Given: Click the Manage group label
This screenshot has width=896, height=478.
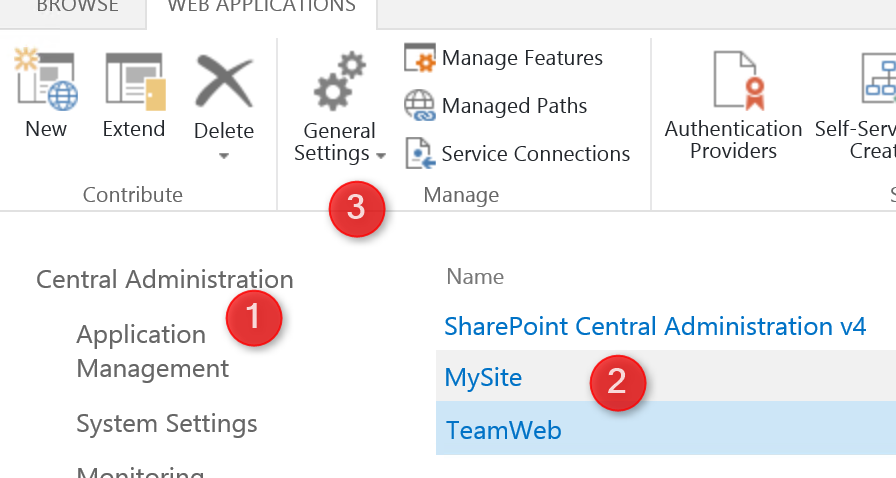Looking at the screenshot, I should [461, 195].
